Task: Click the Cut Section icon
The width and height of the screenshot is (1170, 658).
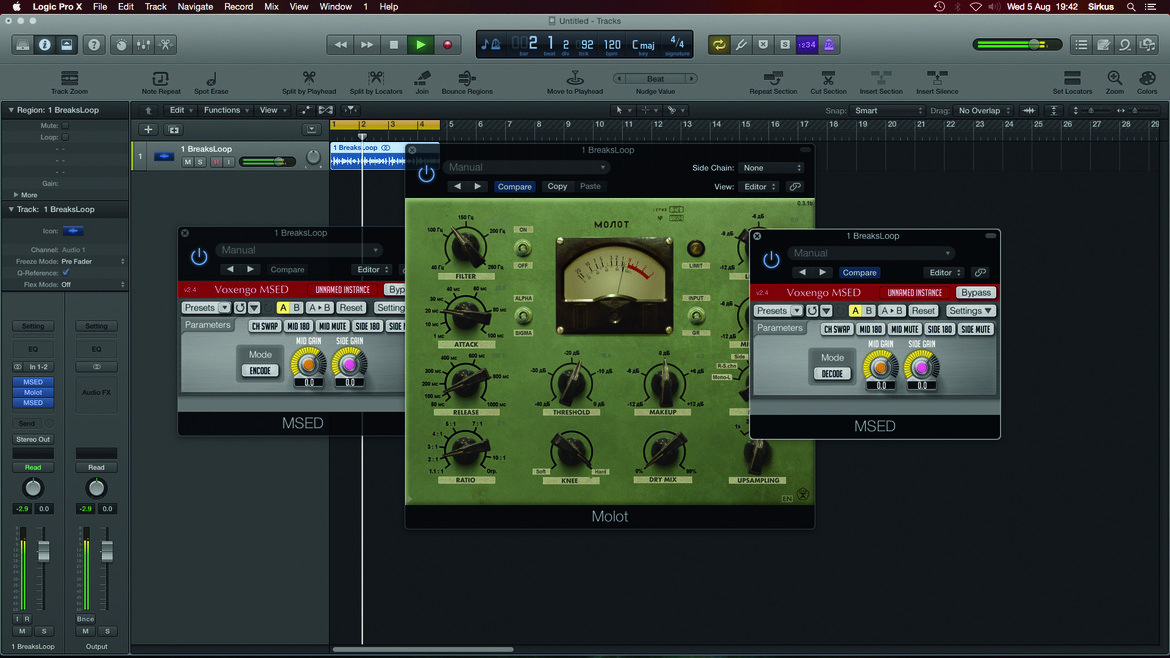Action: pos(828,78)
